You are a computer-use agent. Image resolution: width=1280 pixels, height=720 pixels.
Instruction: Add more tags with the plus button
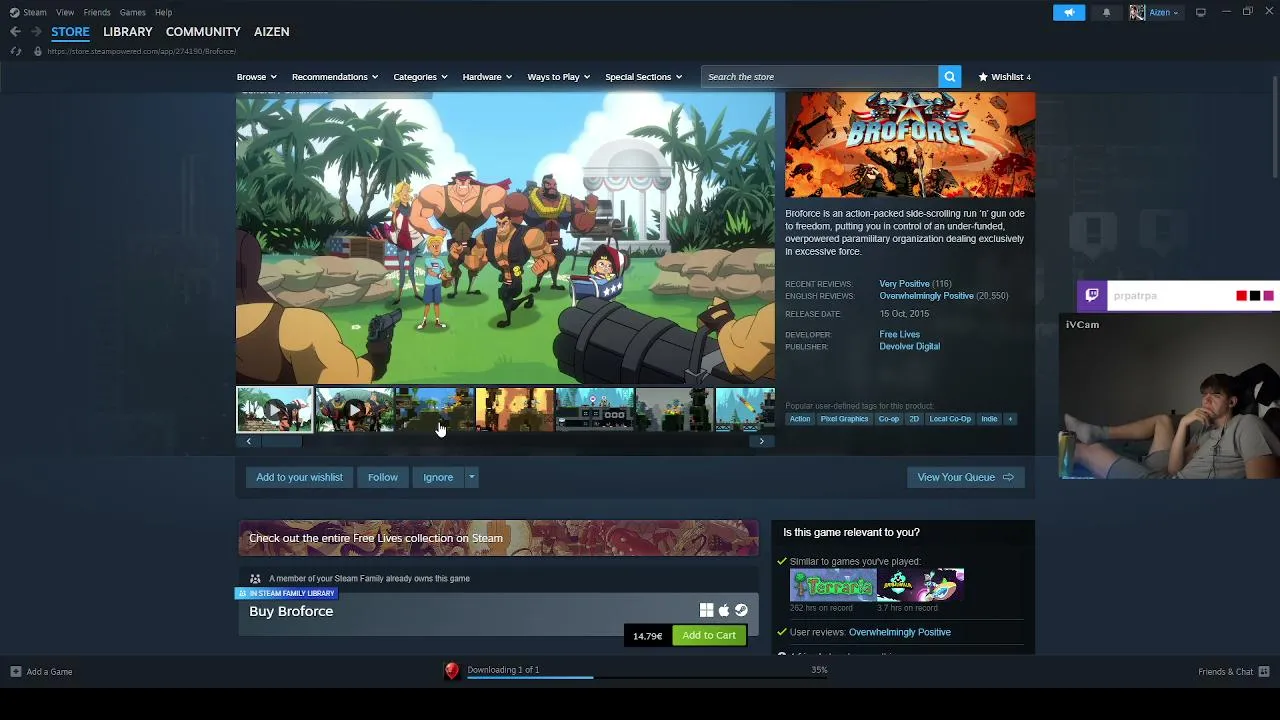(x=1010, y=419)
